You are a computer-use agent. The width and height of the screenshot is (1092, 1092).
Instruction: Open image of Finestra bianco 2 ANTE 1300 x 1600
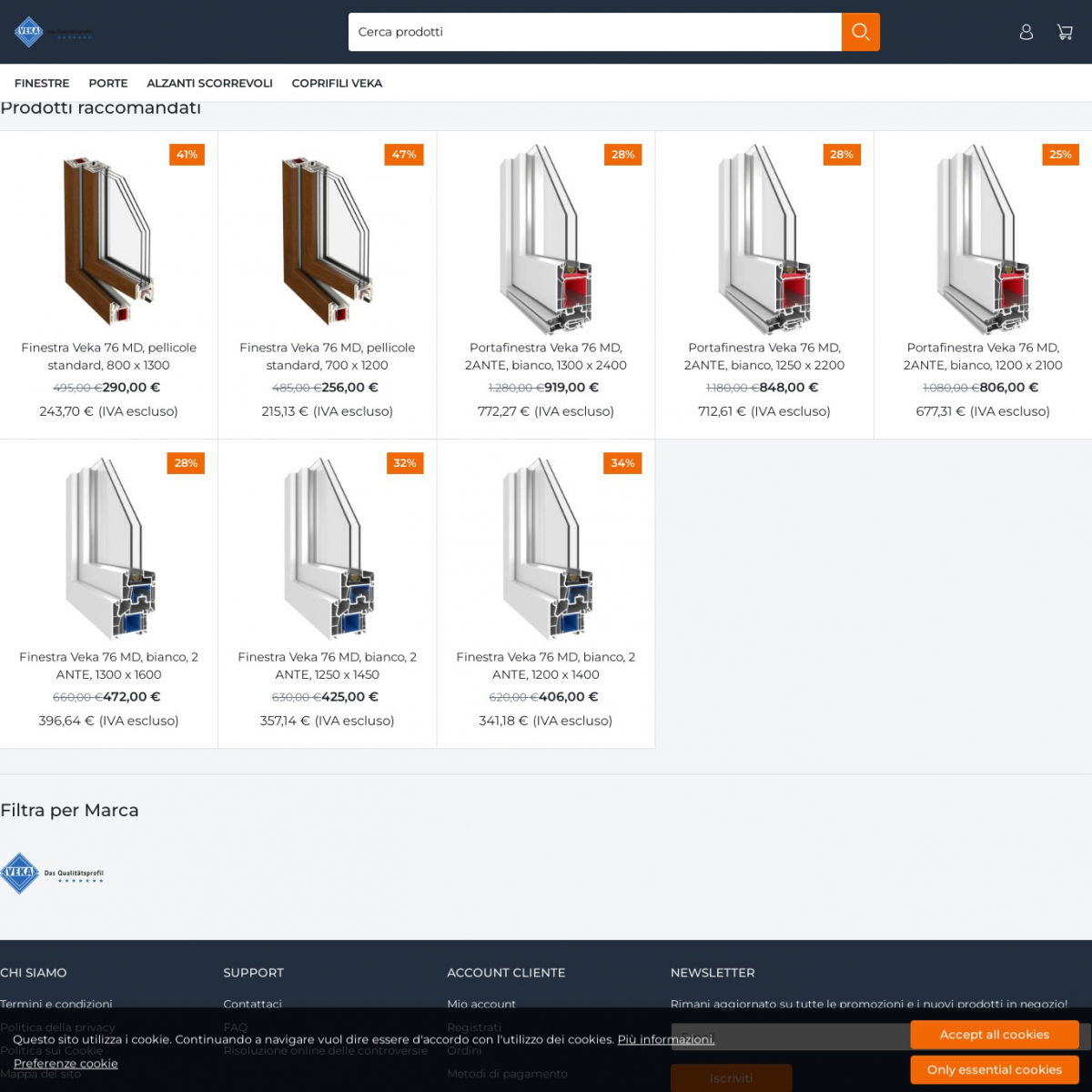(x=109, y=549)
